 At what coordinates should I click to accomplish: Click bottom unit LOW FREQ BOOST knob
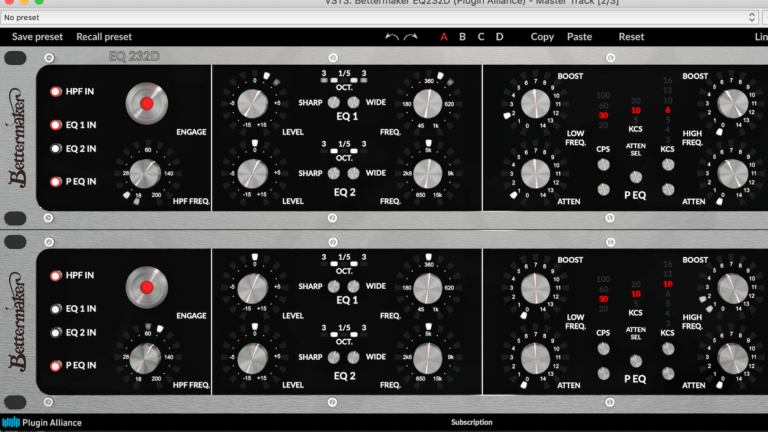click(535, 288)
